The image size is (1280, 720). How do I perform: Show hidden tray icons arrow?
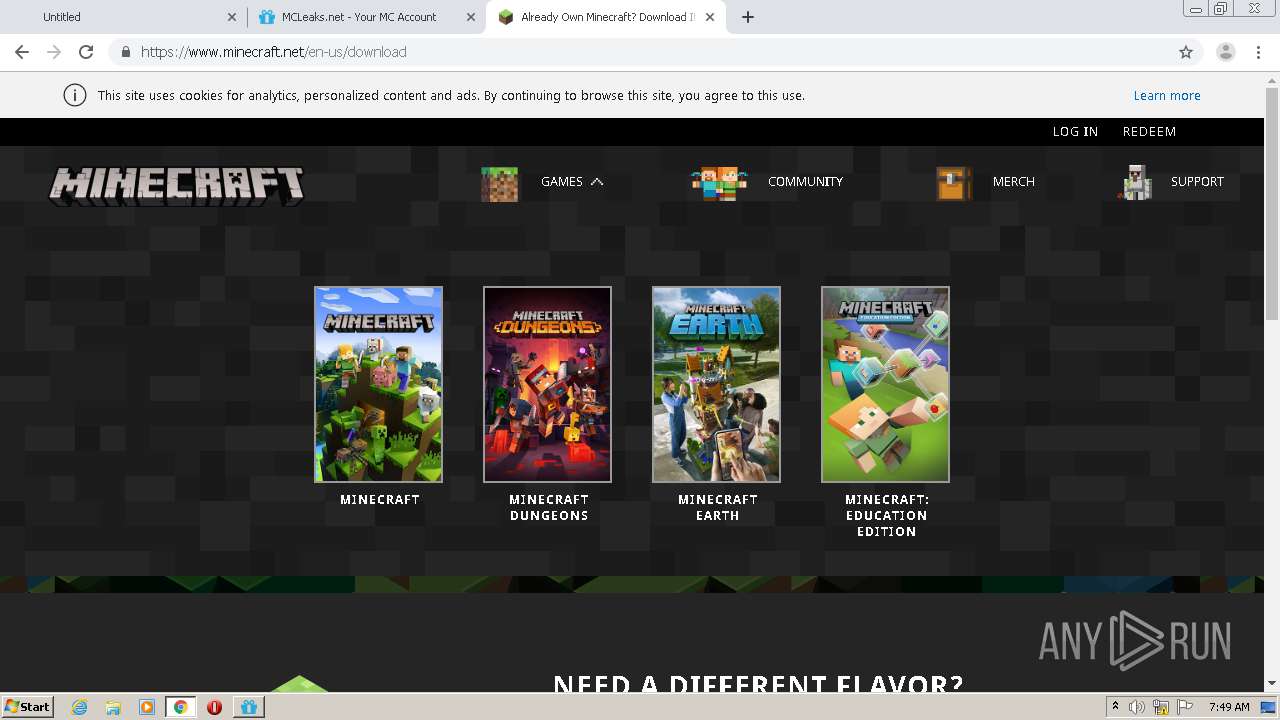pos(1115,707)
